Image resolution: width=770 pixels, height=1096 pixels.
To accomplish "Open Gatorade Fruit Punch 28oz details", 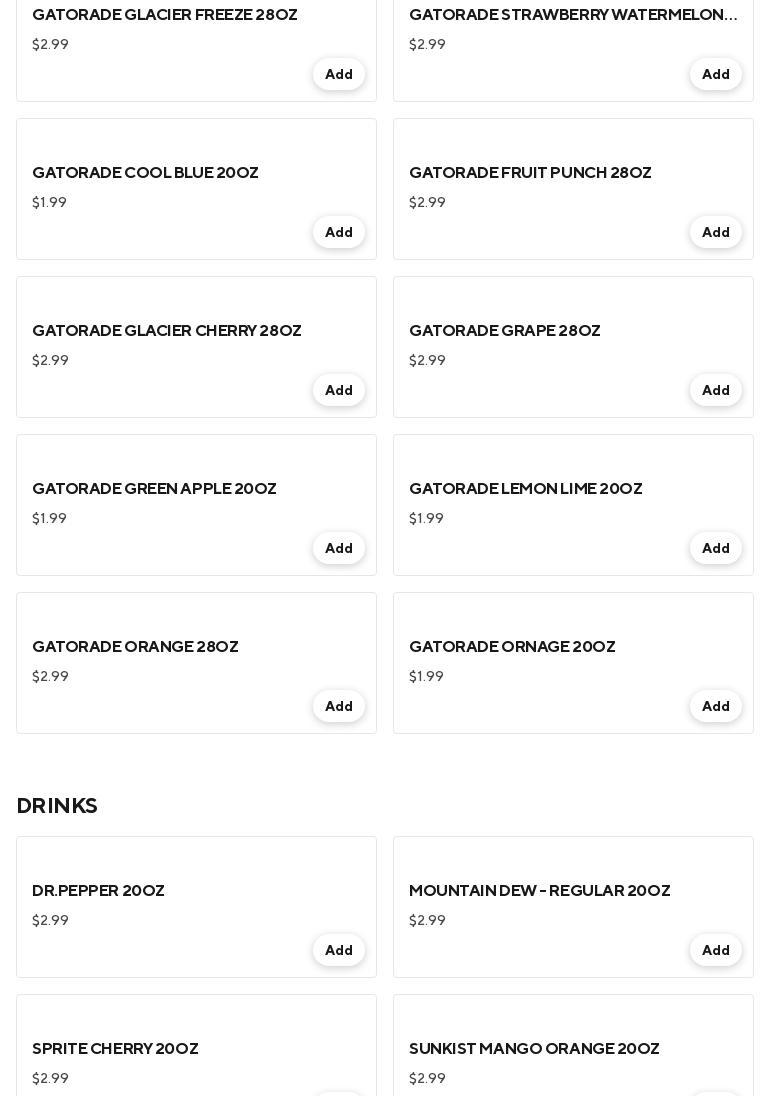I will 530,173.
